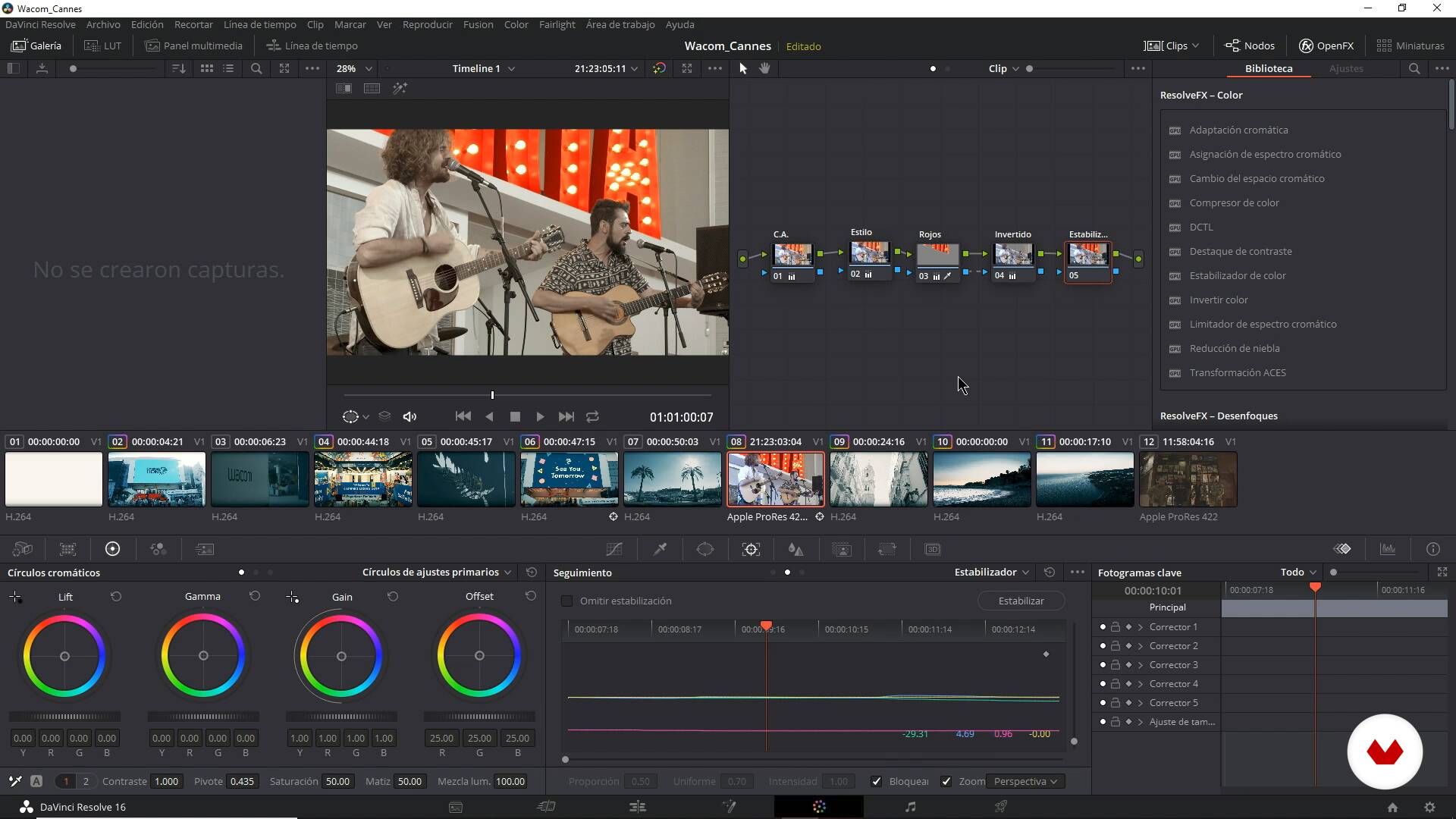Screen dimensions: 1456x819
Task: Select the Biblioteca tab
Action: [x=1269, y=68]
